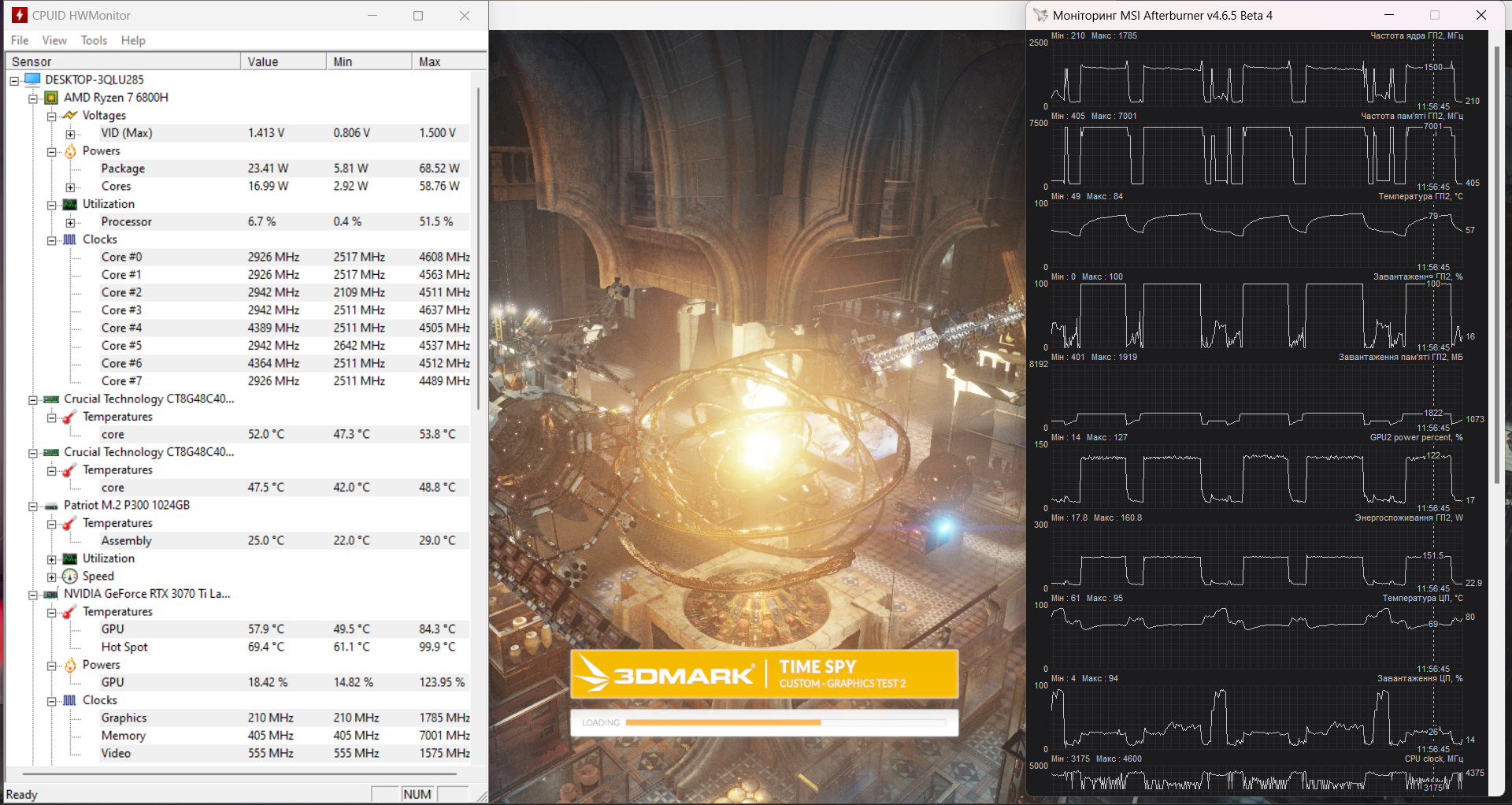Click the Utilization icon under Patriot M.2
This screenshot has height=805, width=1512.
[70, 558]
